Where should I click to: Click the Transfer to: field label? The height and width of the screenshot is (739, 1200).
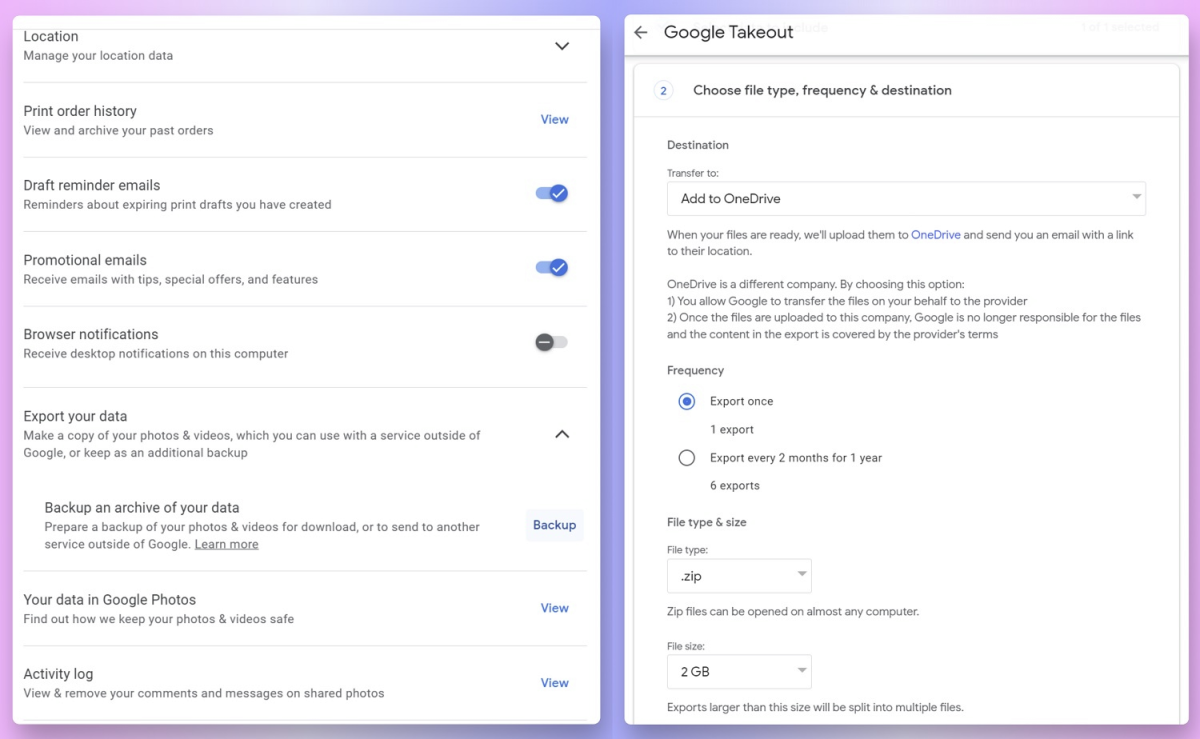[x=693, y=173]
